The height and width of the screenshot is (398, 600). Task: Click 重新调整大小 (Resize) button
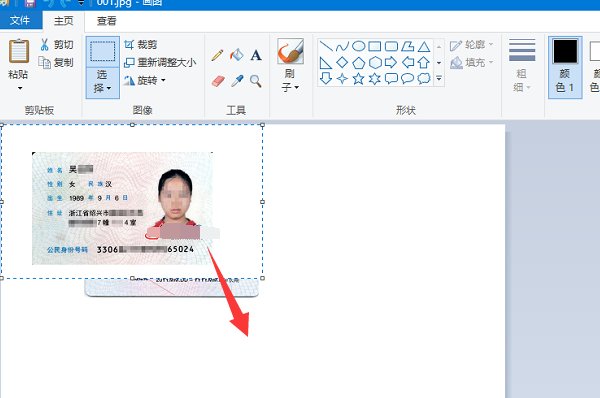click(x=160, y=62)
